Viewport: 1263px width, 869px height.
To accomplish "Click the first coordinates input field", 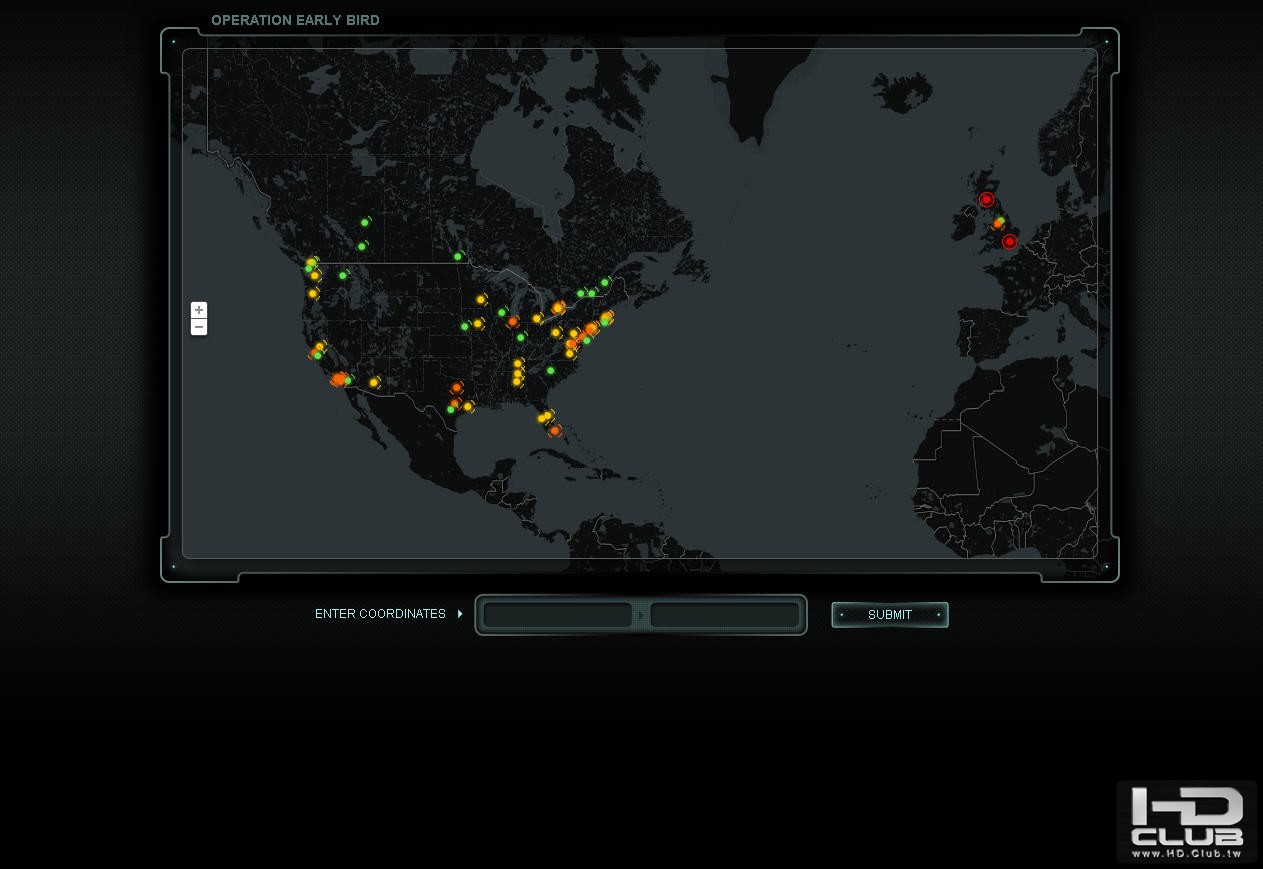I will pos(557,615).
